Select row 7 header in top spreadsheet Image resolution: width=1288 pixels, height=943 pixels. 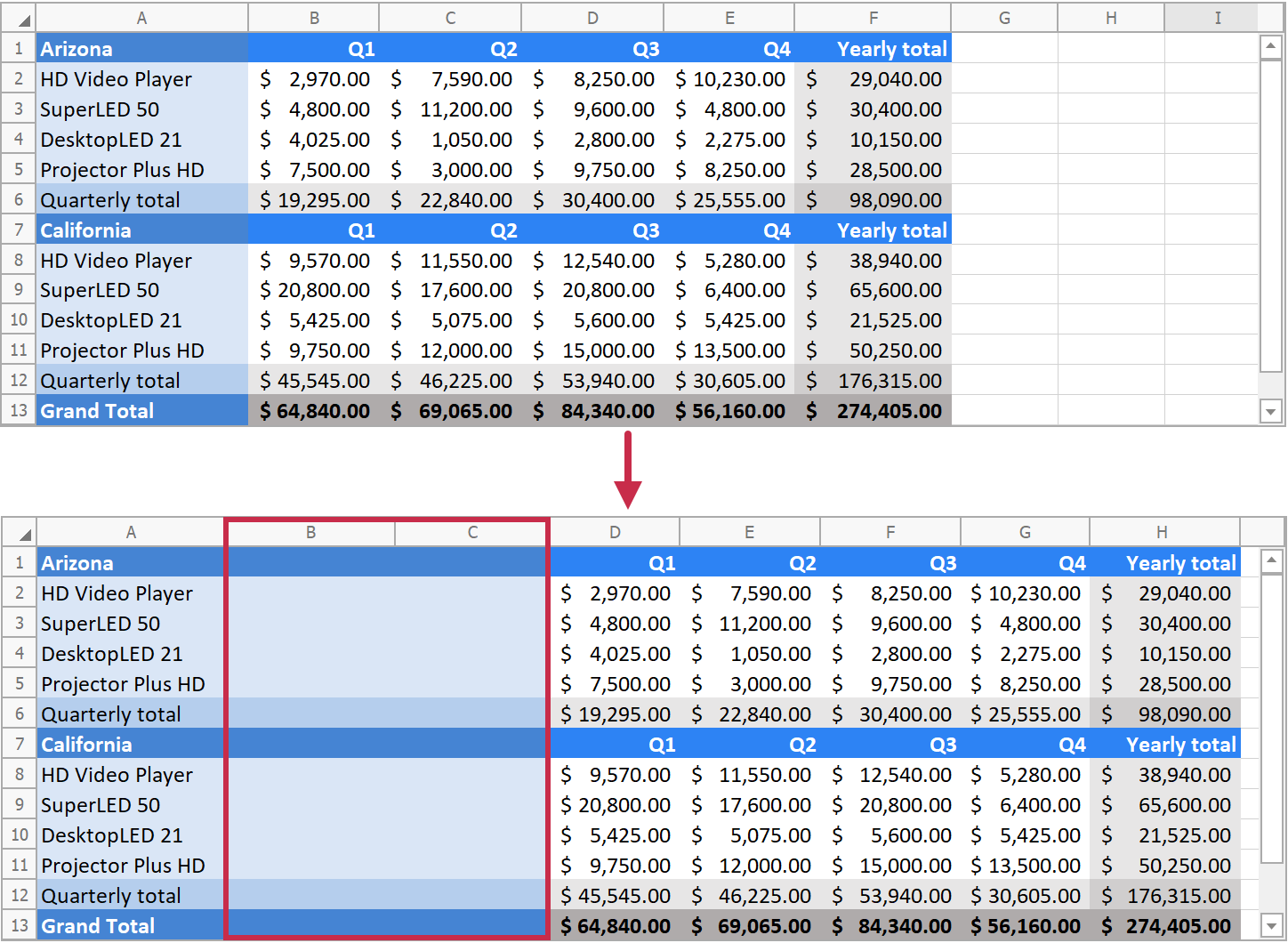click(19, 230)
